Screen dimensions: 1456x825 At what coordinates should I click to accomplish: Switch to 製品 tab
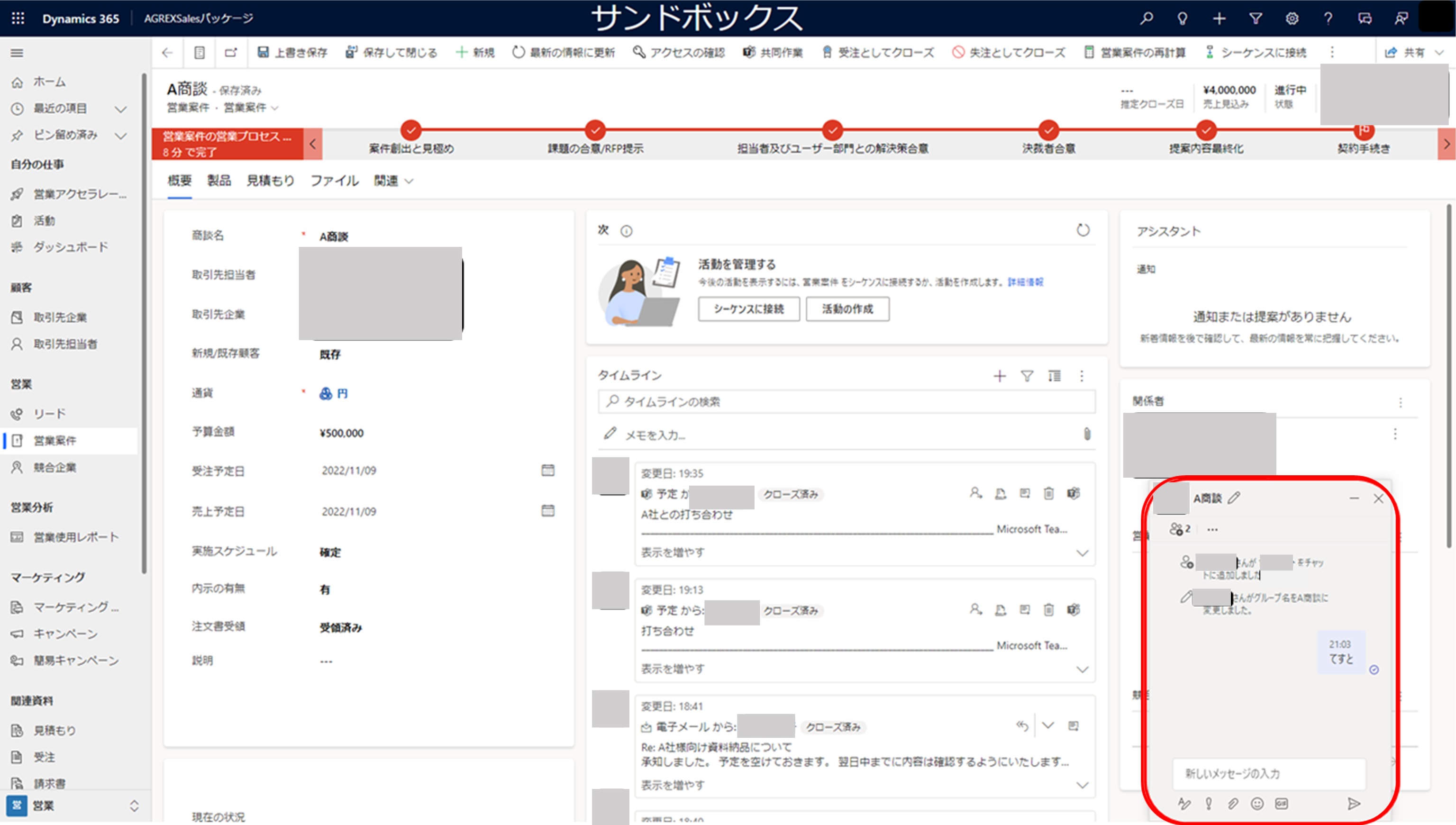point(219,181)
